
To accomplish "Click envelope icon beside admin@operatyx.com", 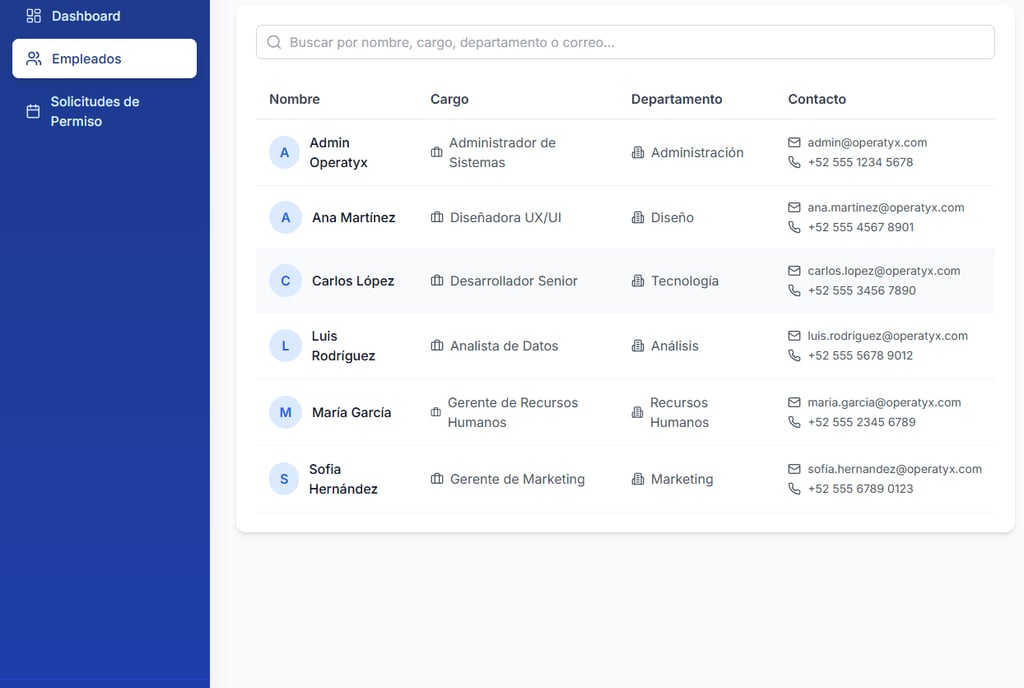I will (x=794, y=142).
